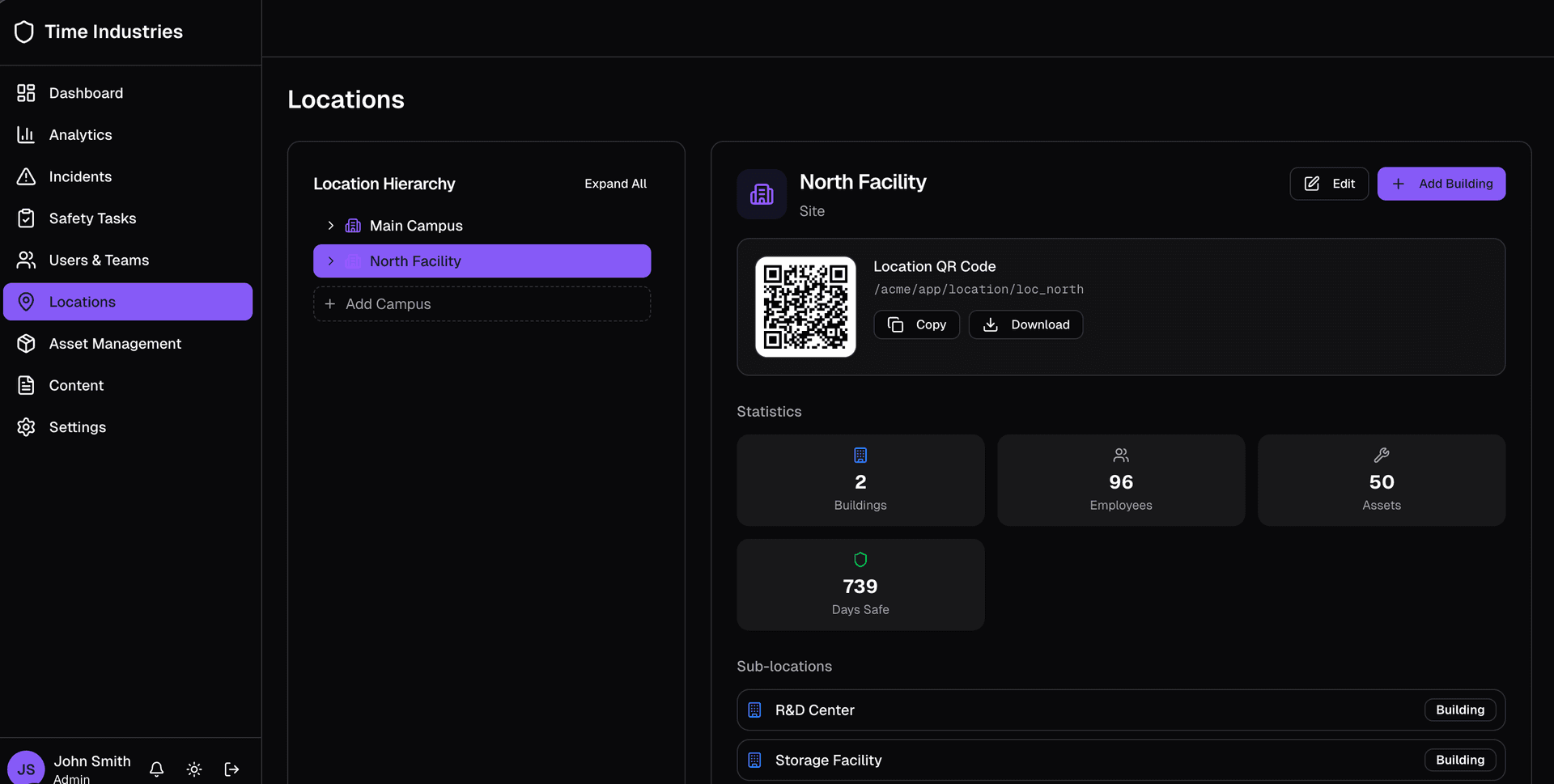Click the notification bell icon
Image resolution: width=1554 pixels, height=784 pixels.
click(156, 769)
